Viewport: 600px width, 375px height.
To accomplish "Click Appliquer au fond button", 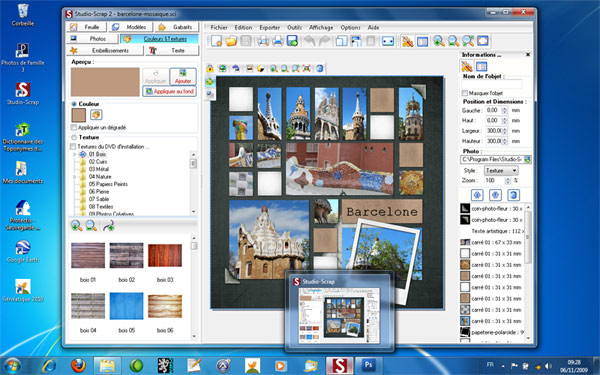I will point(170,91).
